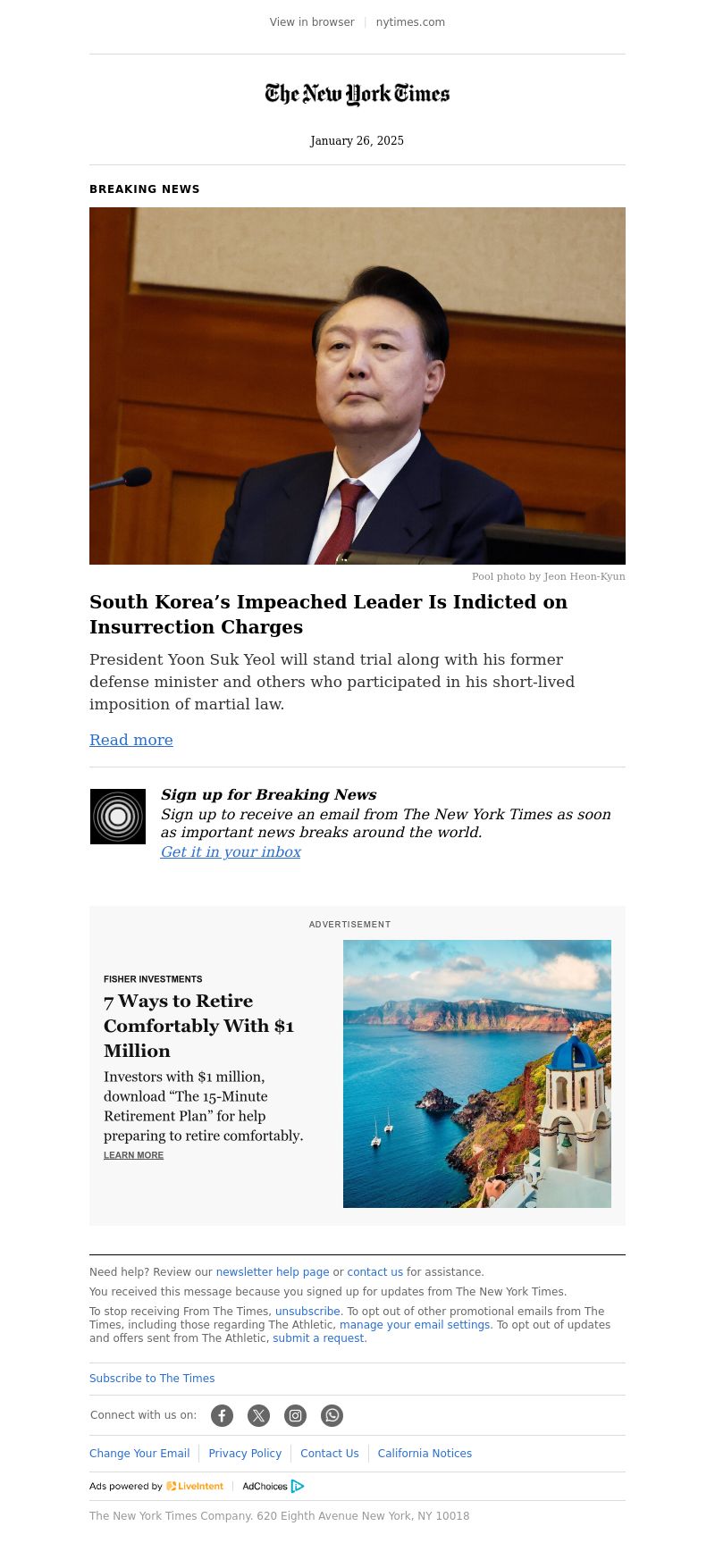Open the Facebook social icon

[222, 1415]
